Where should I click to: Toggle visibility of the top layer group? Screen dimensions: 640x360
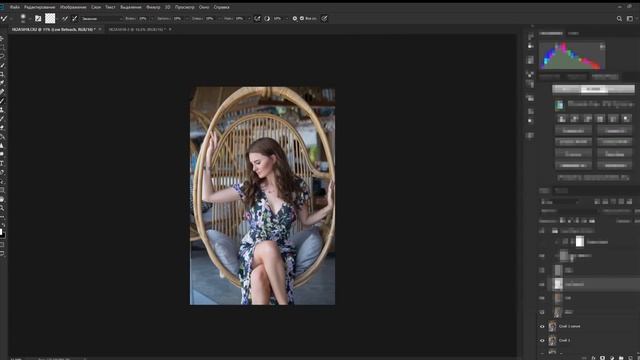pyautogui.click(x=542, y=231)
